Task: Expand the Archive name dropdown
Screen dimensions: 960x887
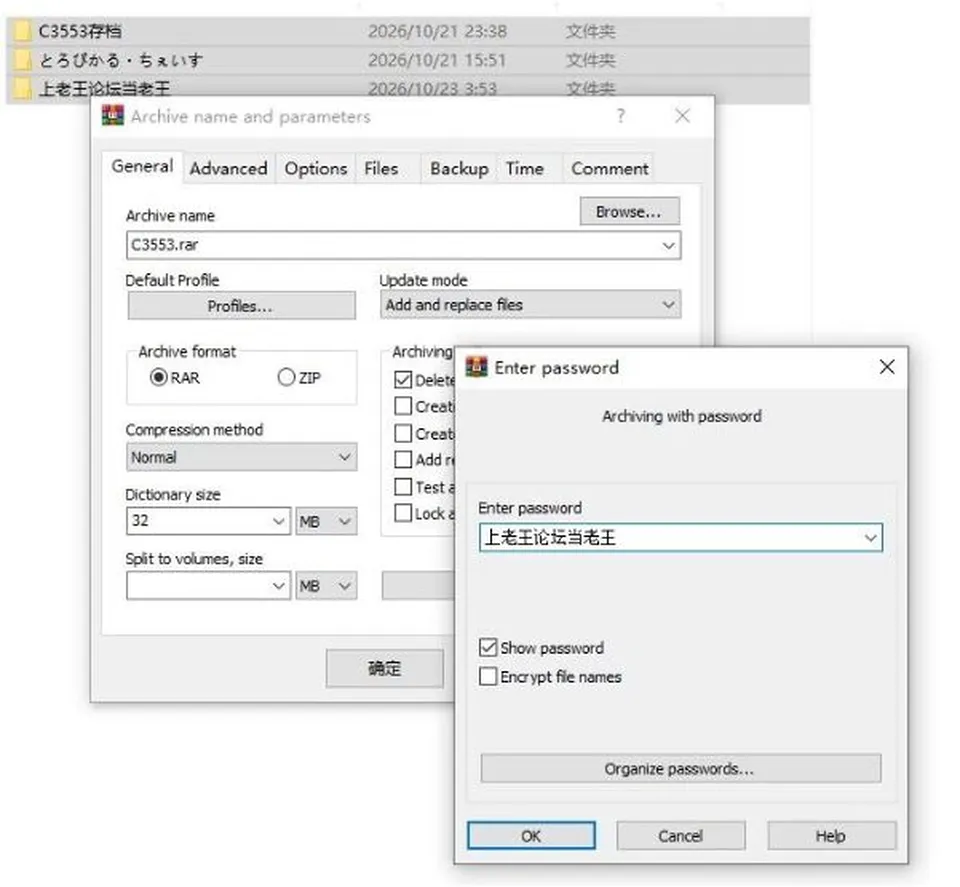Action: tap(668, 245)
